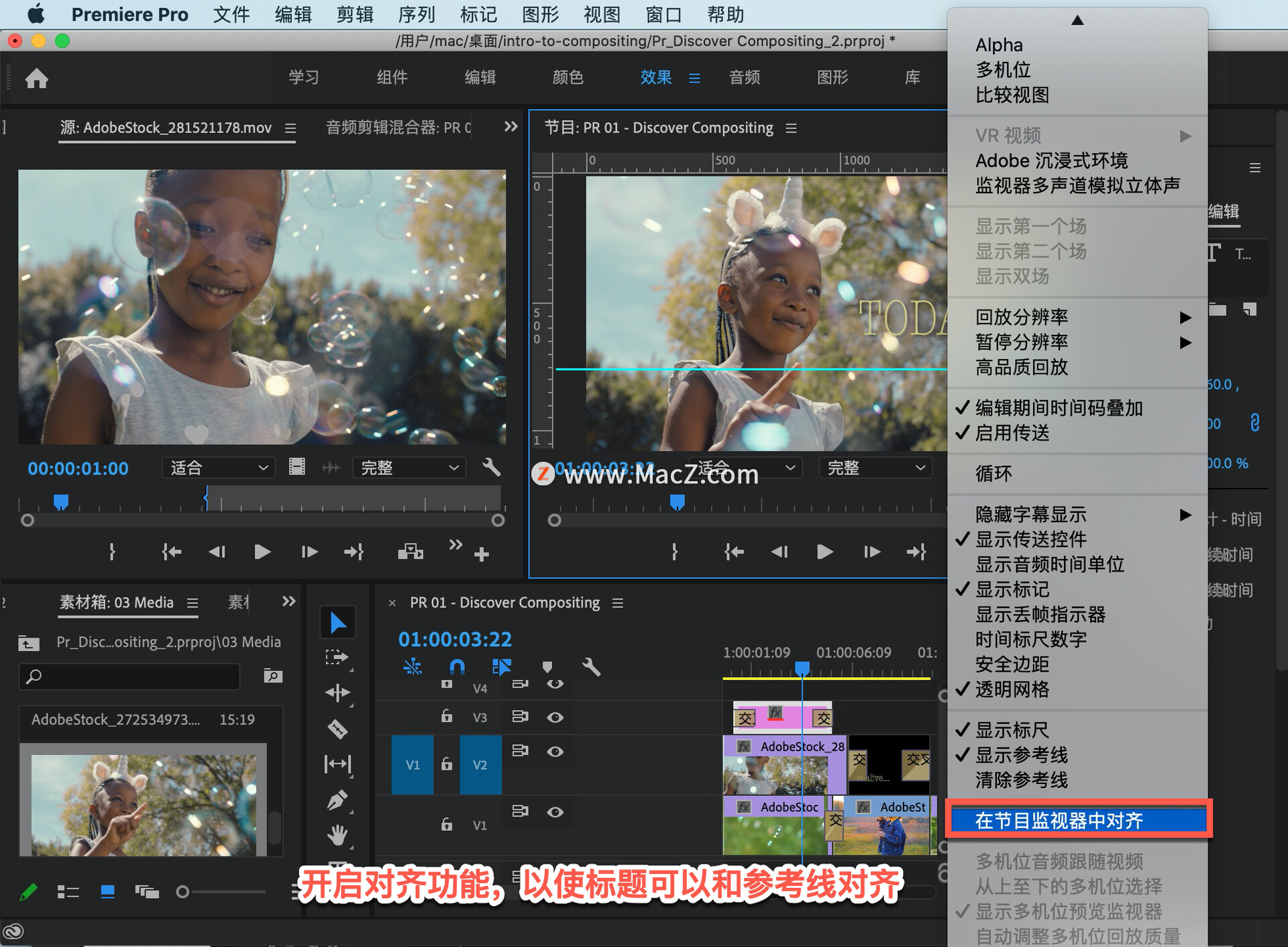Screen dimensions: 1288x947
Task: Click Source monitor blue playhead marker
Action: 60,501
